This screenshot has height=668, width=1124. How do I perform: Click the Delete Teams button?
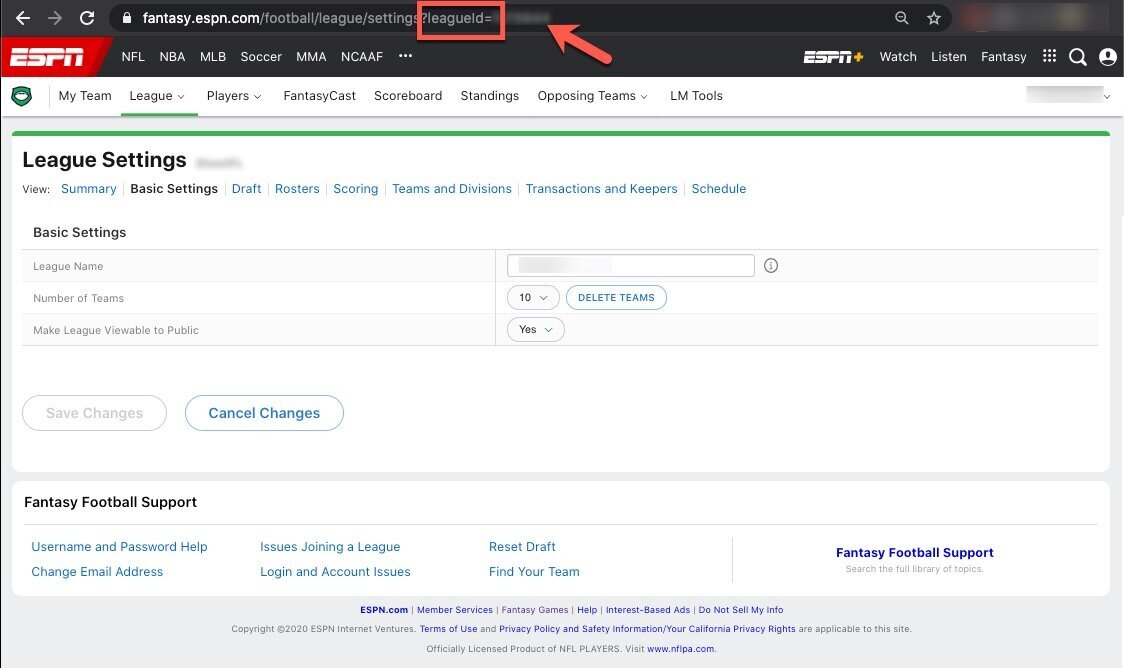pos(616,297)
